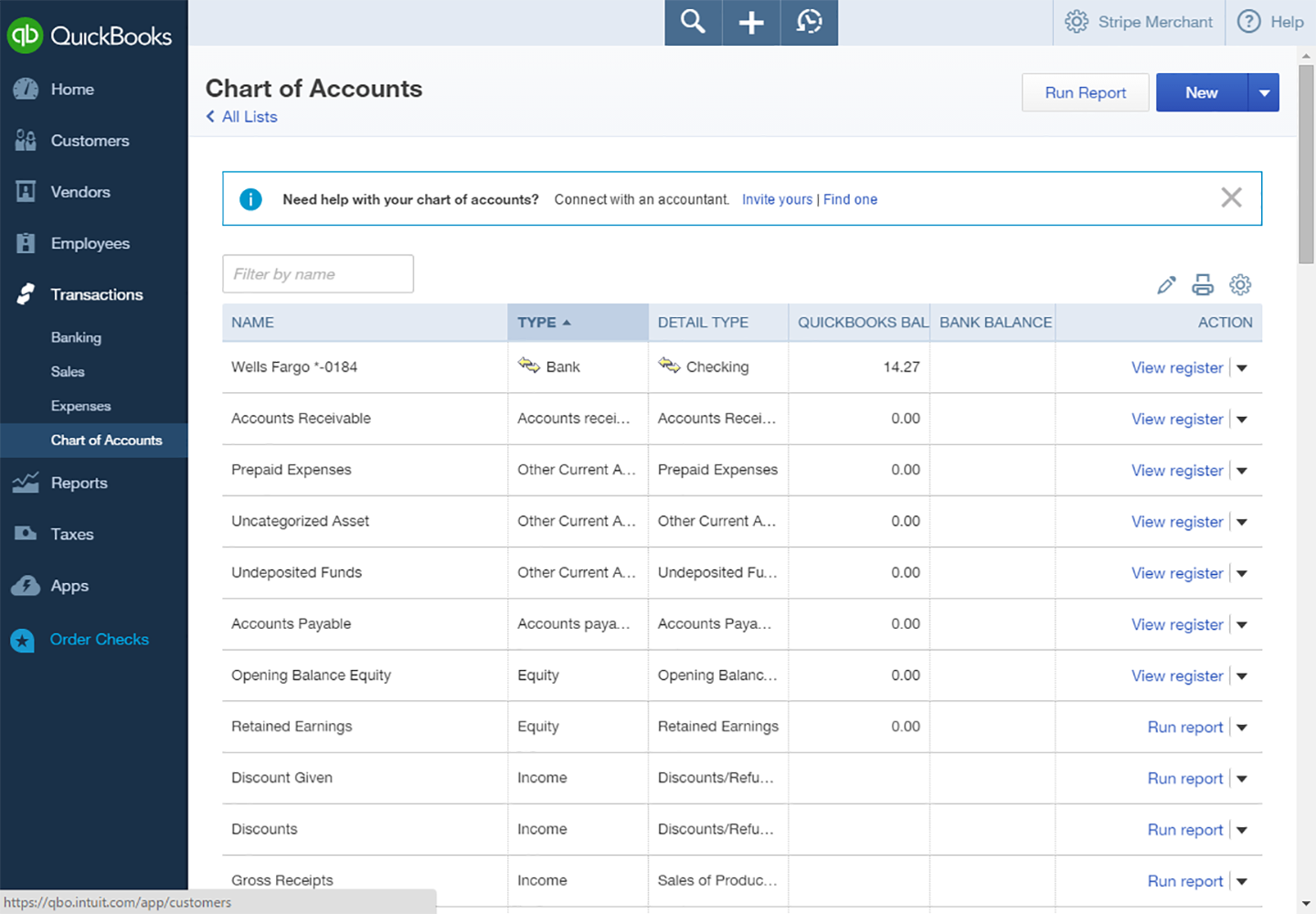Click the Gross Receipts account name

click(282, 880)
